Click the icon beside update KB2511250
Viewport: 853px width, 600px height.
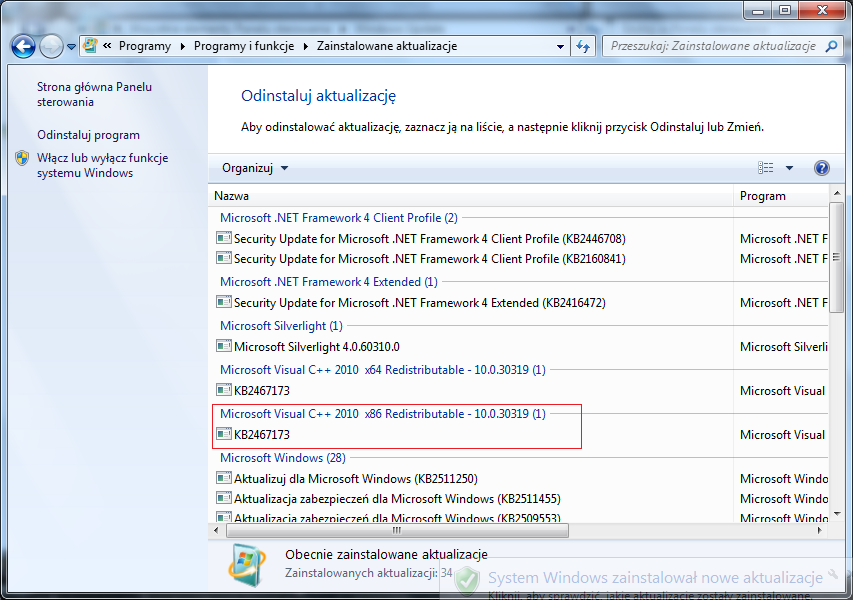pos(224,479)
